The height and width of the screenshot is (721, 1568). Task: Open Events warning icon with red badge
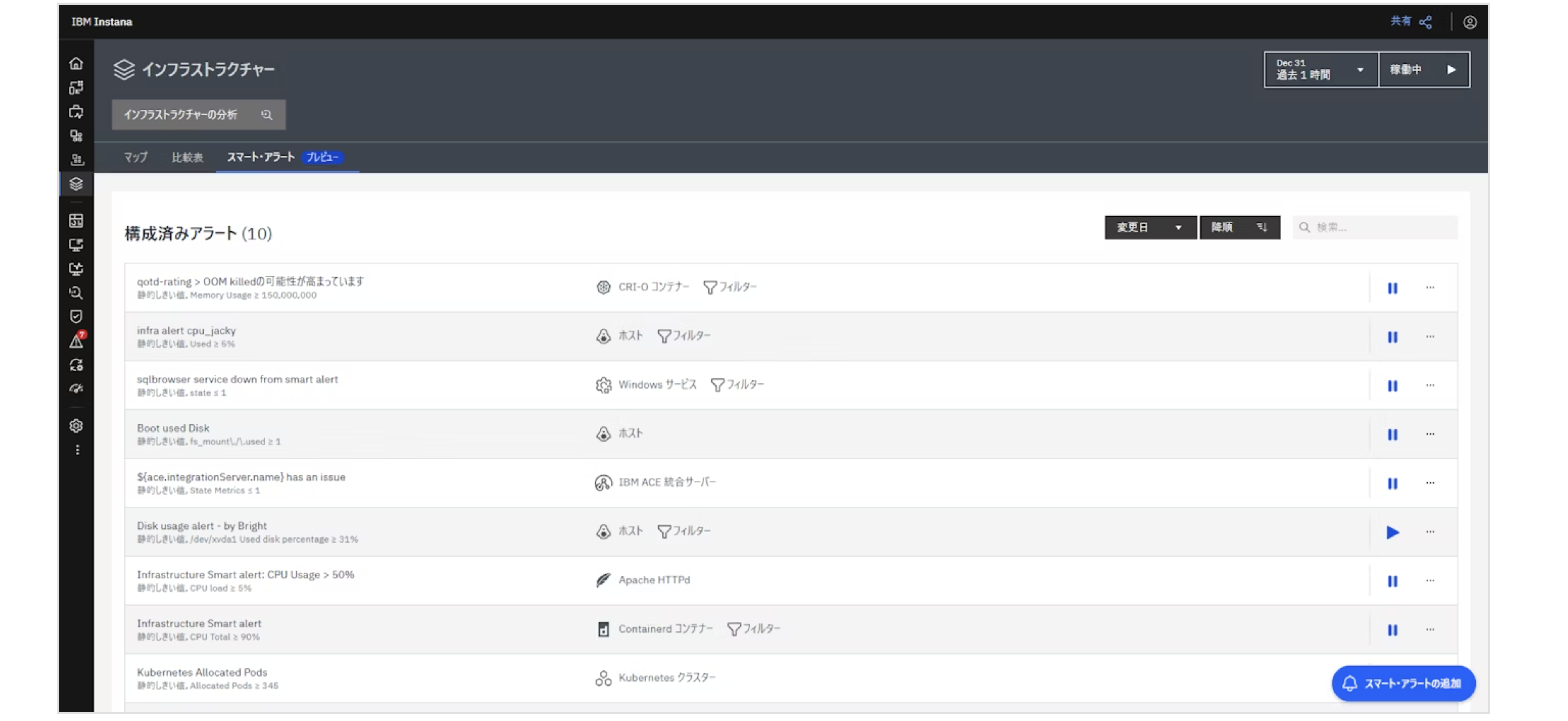[76, 341]
